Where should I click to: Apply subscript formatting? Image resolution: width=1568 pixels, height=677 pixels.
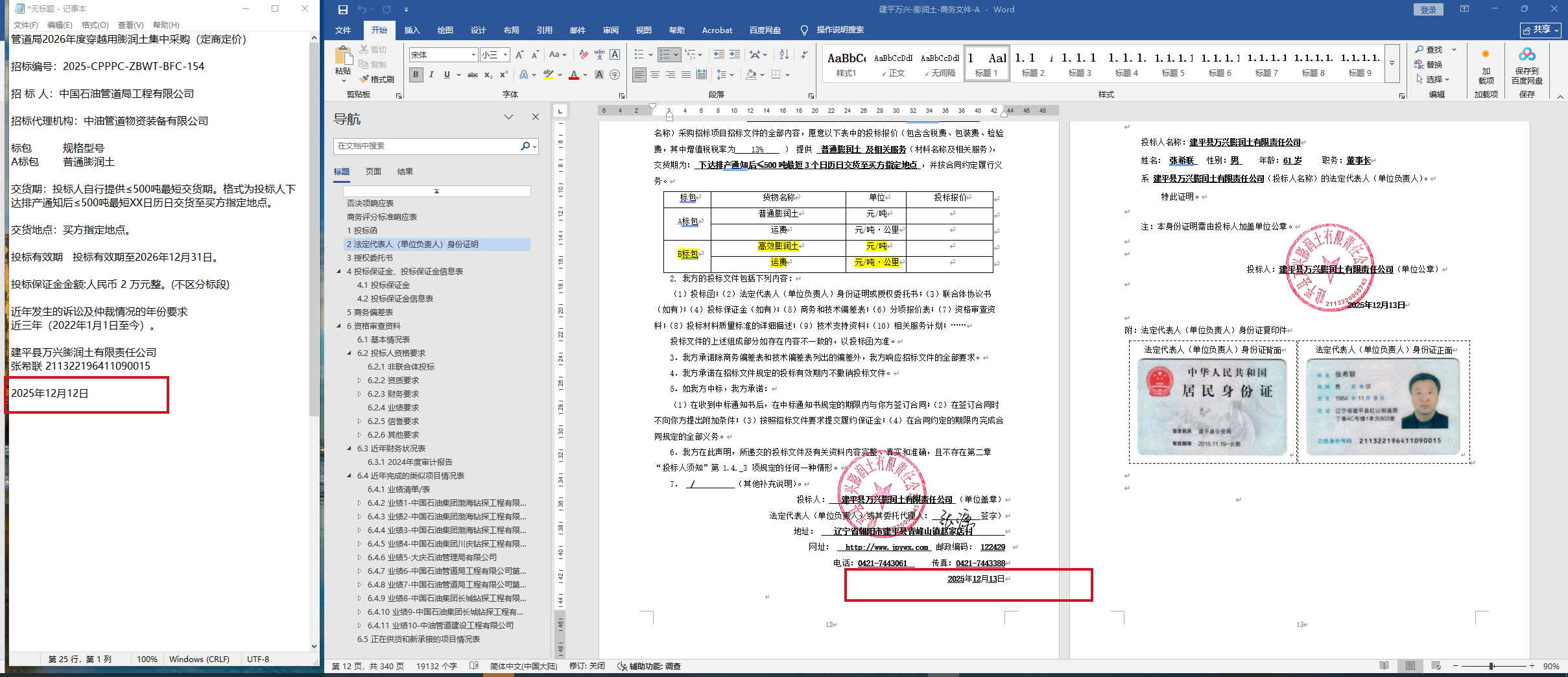click(488, 75)
